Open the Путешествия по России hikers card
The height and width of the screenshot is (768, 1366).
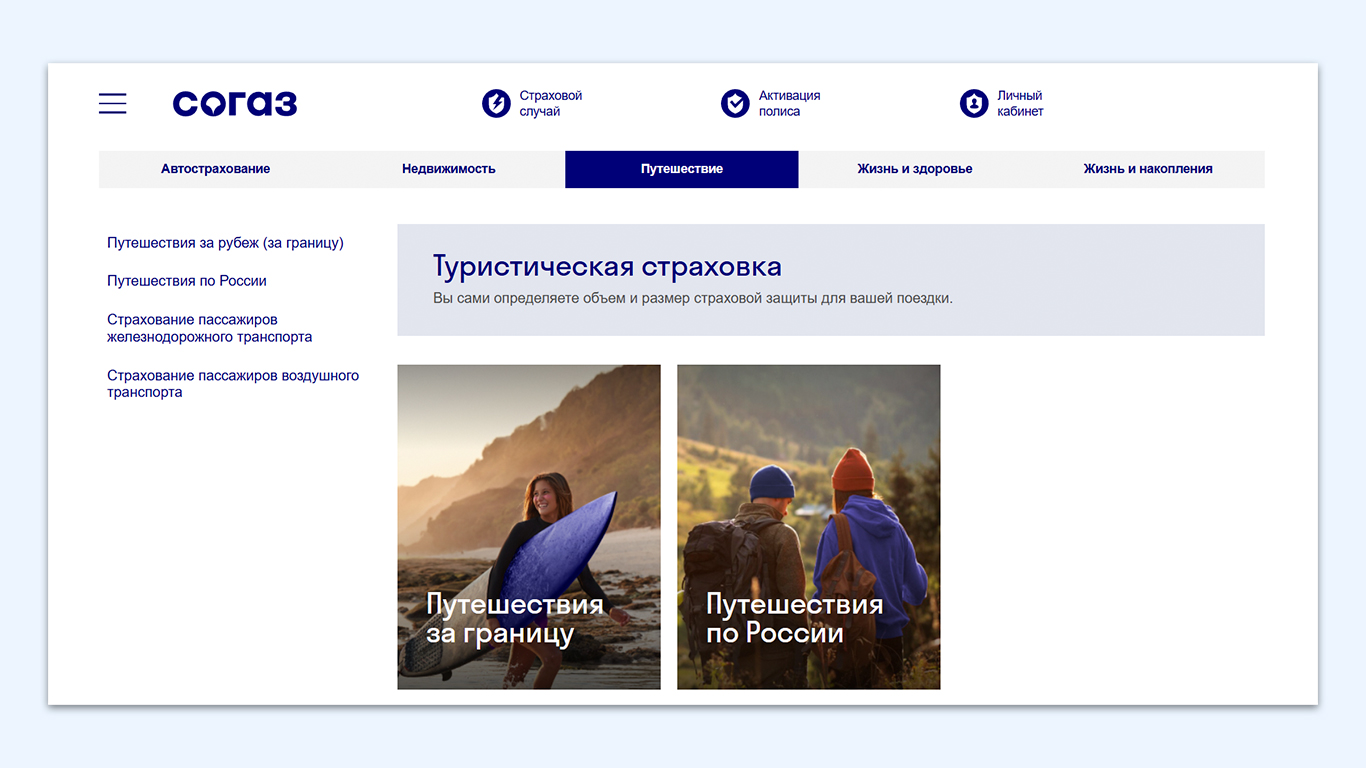click(809, 527)
